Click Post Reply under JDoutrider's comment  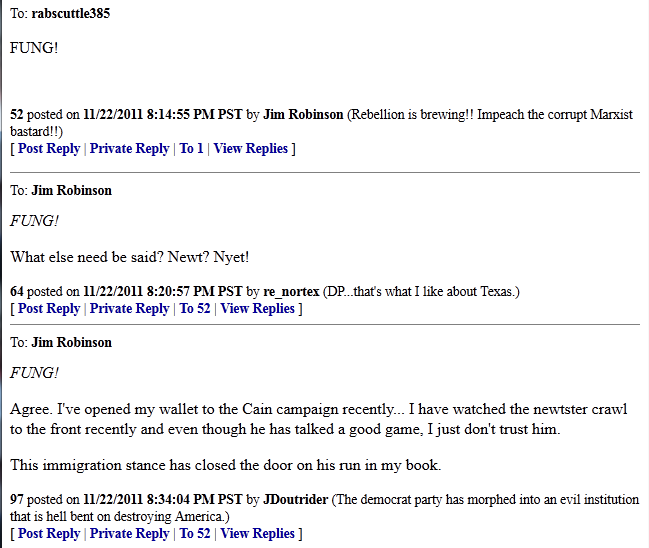coord(49,534)
